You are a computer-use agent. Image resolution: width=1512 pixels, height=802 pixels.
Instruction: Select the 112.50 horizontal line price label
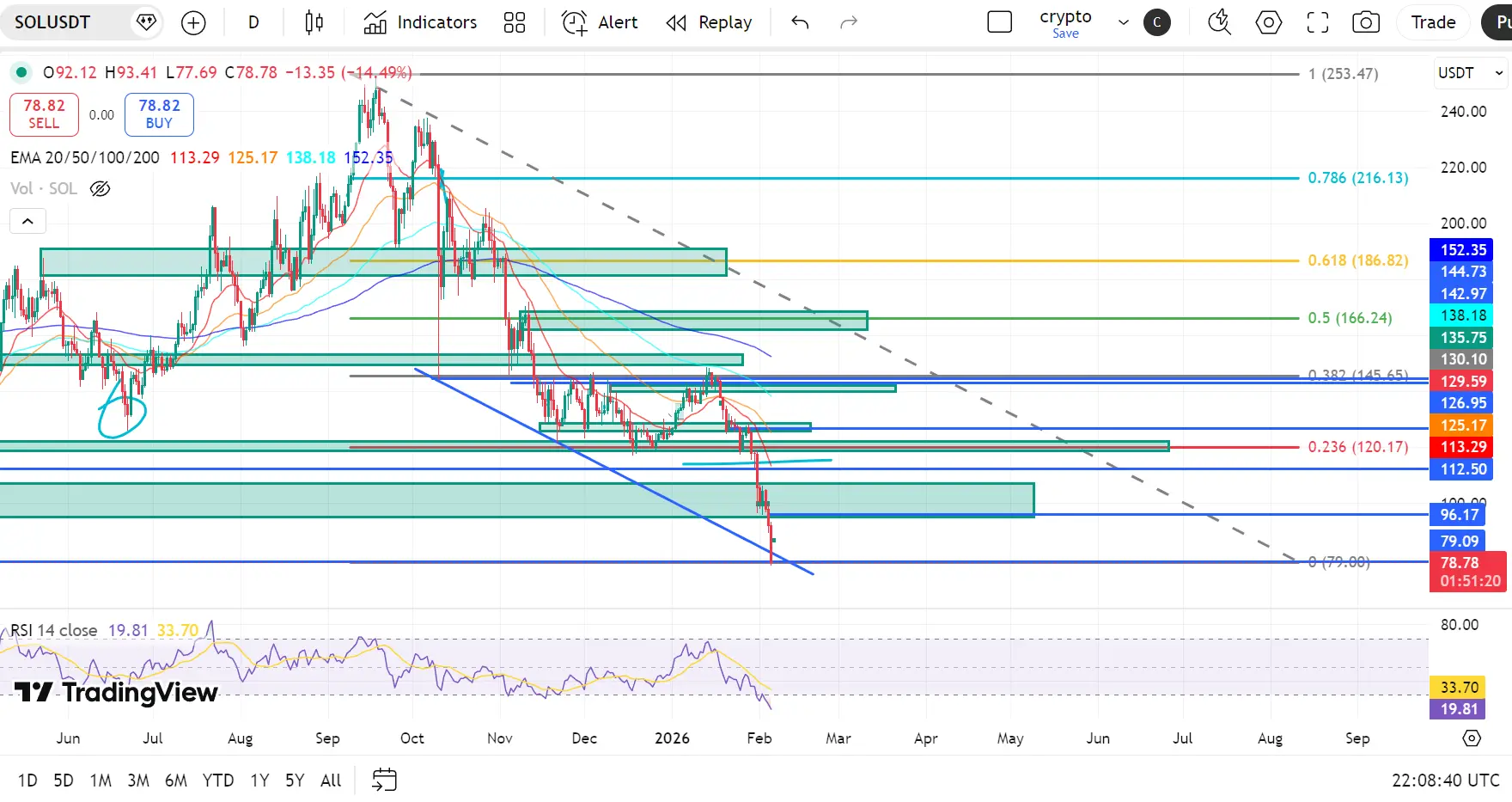coord(1463,469)
